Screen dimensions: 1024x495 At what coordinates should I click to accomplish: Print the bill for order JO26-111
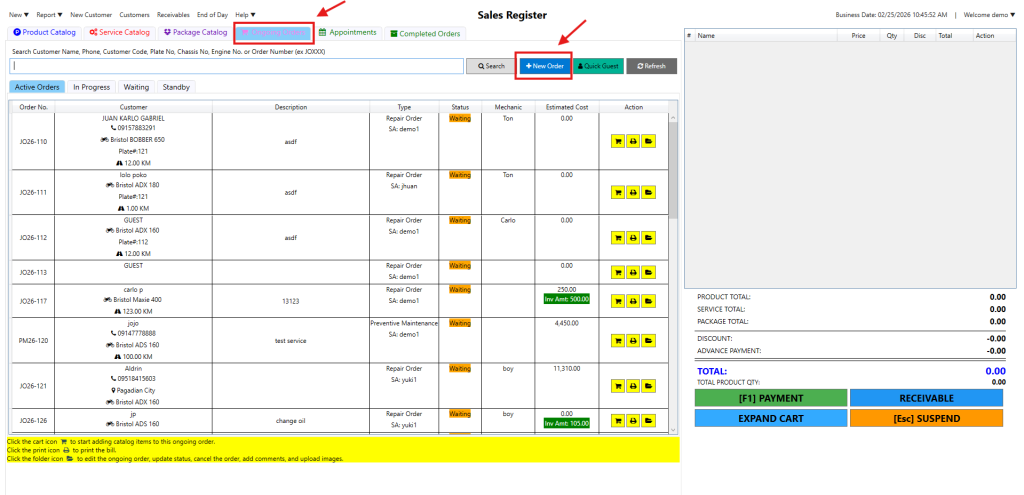coord(632,190)
